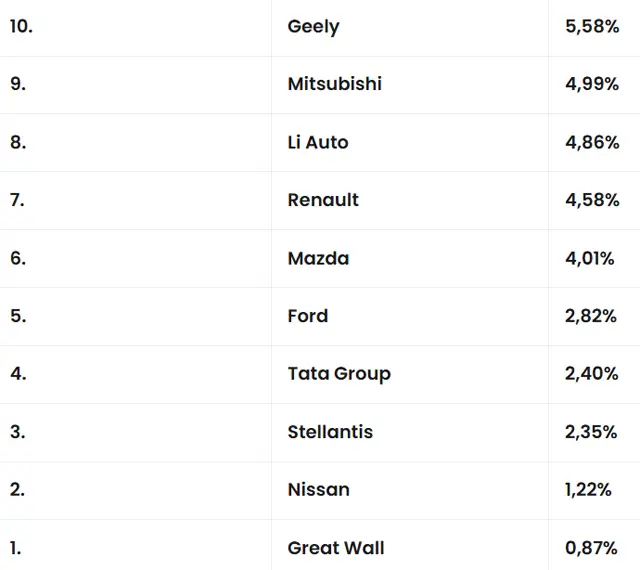Select the Stellantis table cell
The image size is (640, 570).
pyautogui.click(x=330, y=432)
